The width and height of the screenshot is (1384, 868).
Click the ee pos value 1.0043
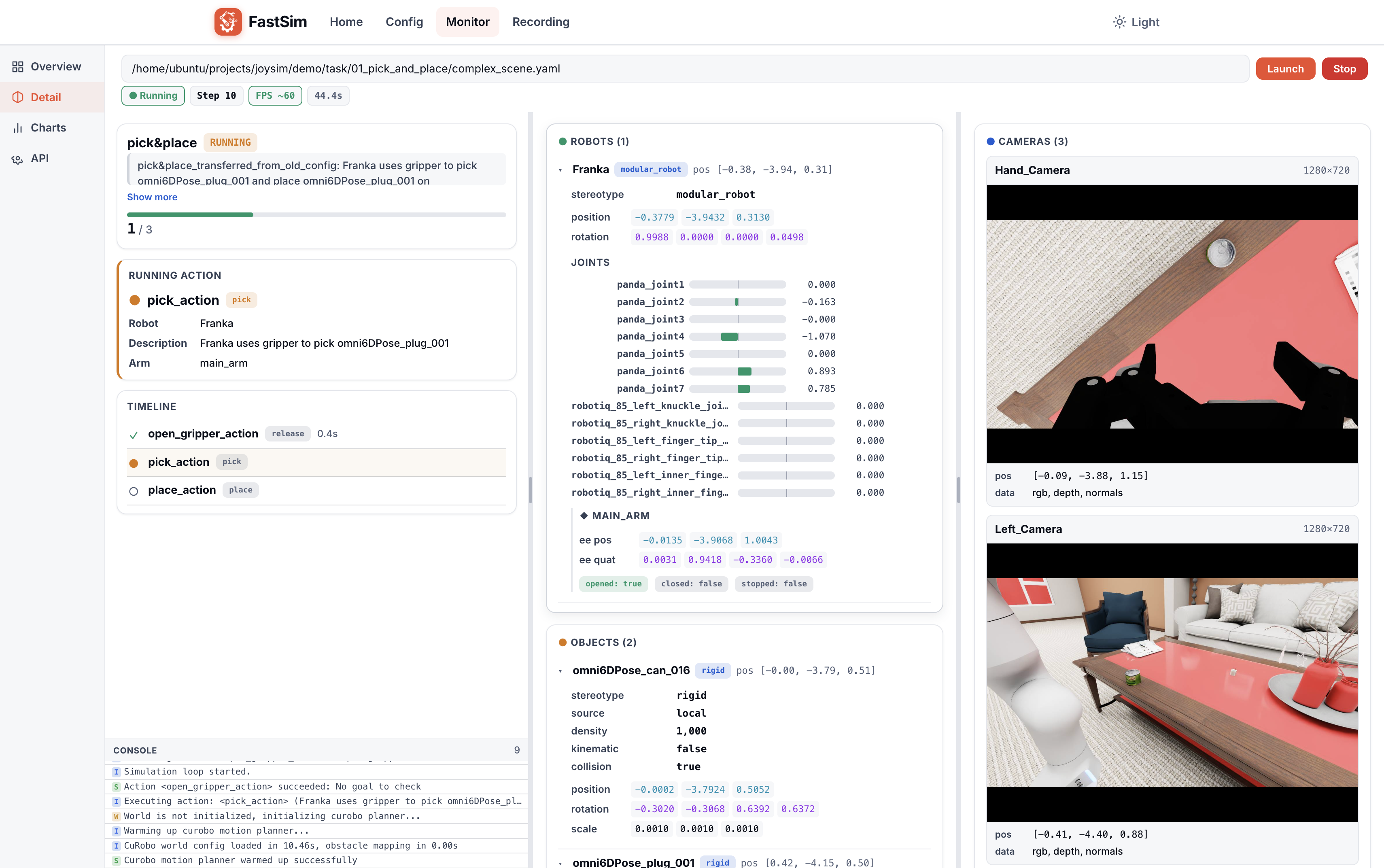[761, 540]
